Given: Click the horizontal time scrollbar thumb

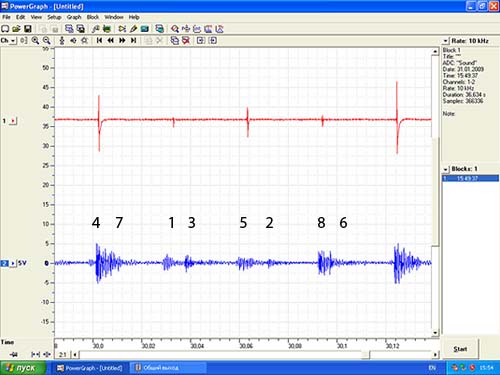Looking at the screenshot, I should pos(365,355).
